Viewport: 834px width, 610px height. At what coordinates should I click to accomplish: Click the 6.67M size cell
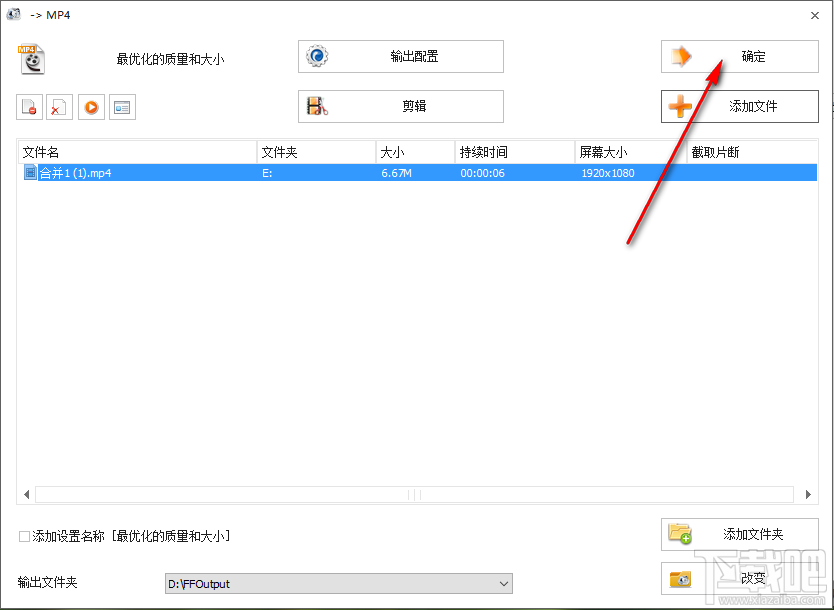click(396, 173)
